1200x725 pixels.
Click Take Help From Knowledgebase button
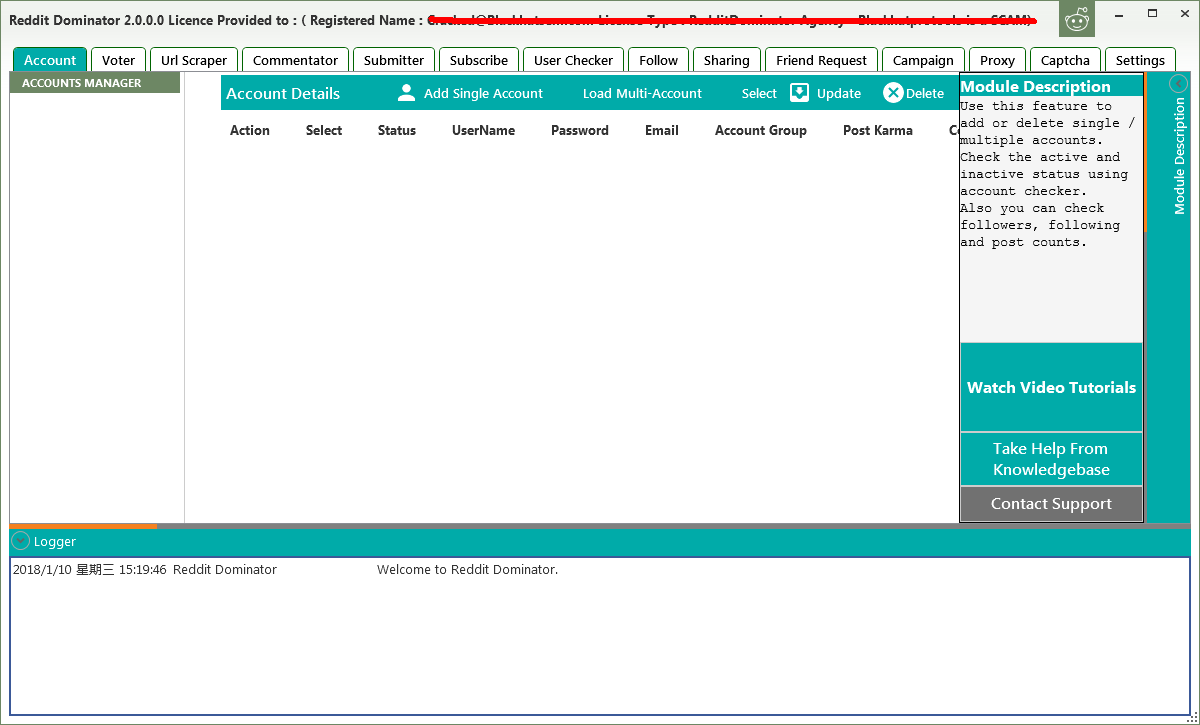(1051, 459)
